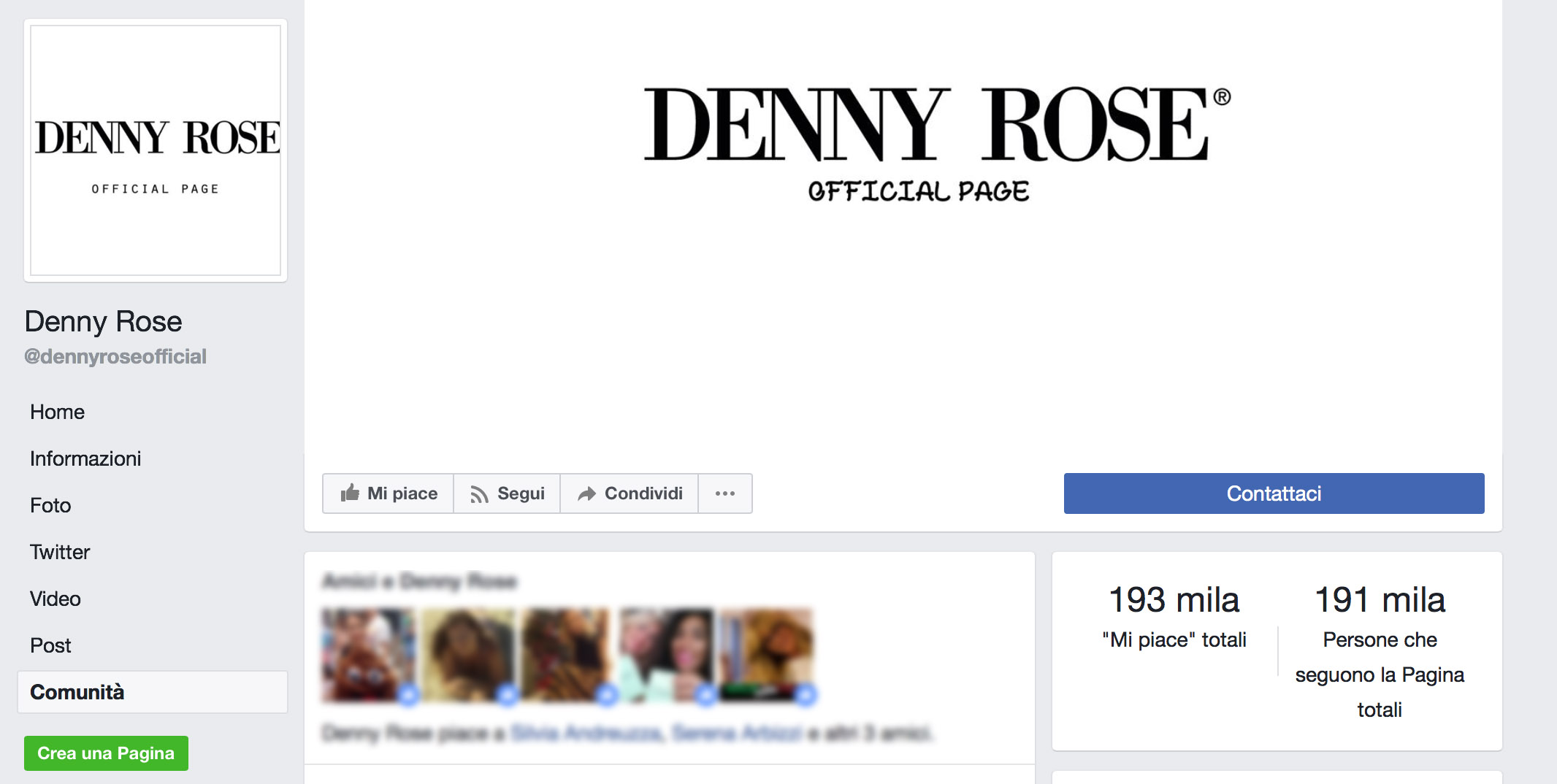The width and height of the screenshot is (1557, 784).
Task: Select the Video sidebar item
Action: [x=56, y=599]
